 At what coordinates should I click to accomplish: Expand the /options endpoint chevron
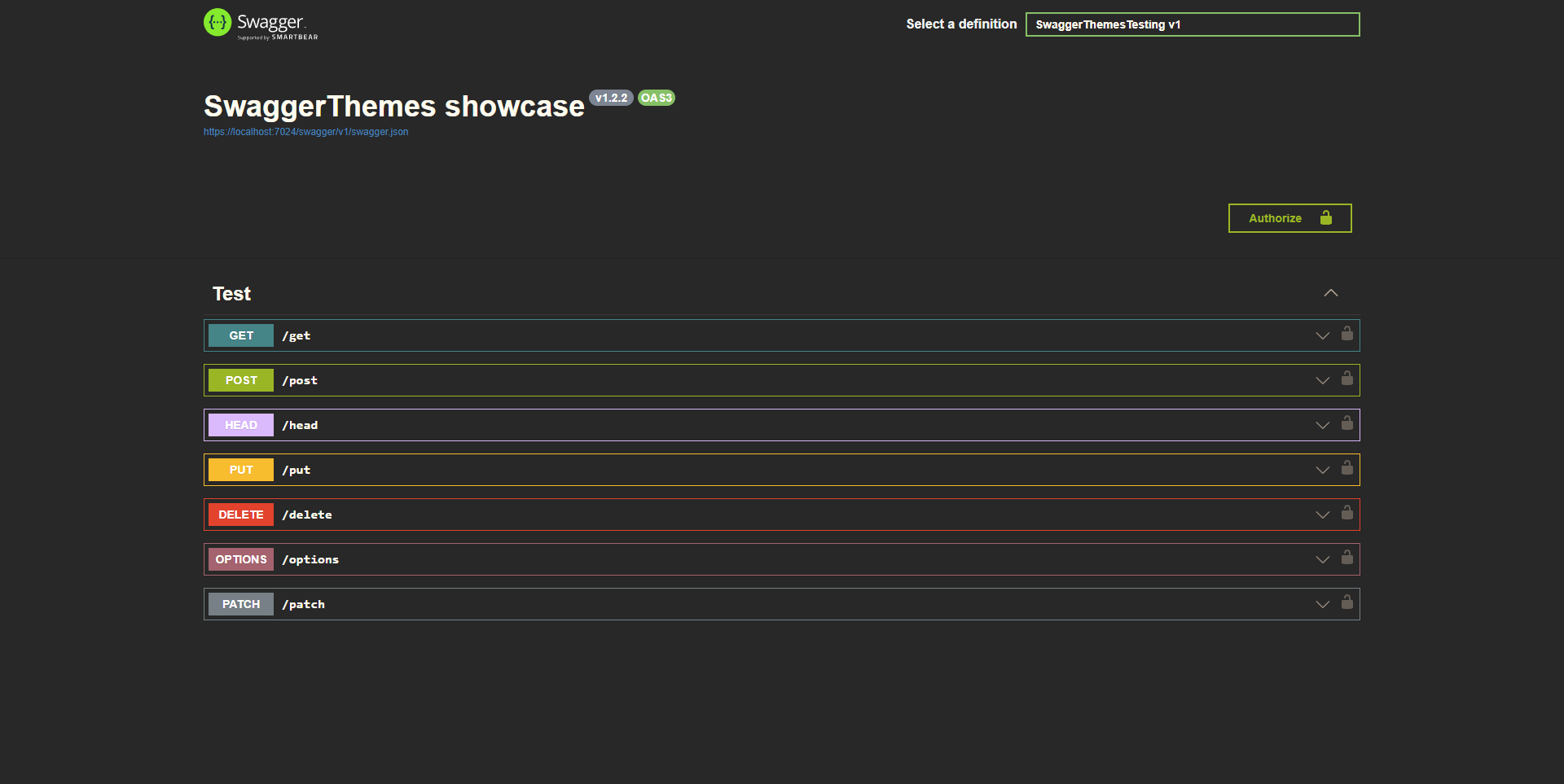(1323, 559)
